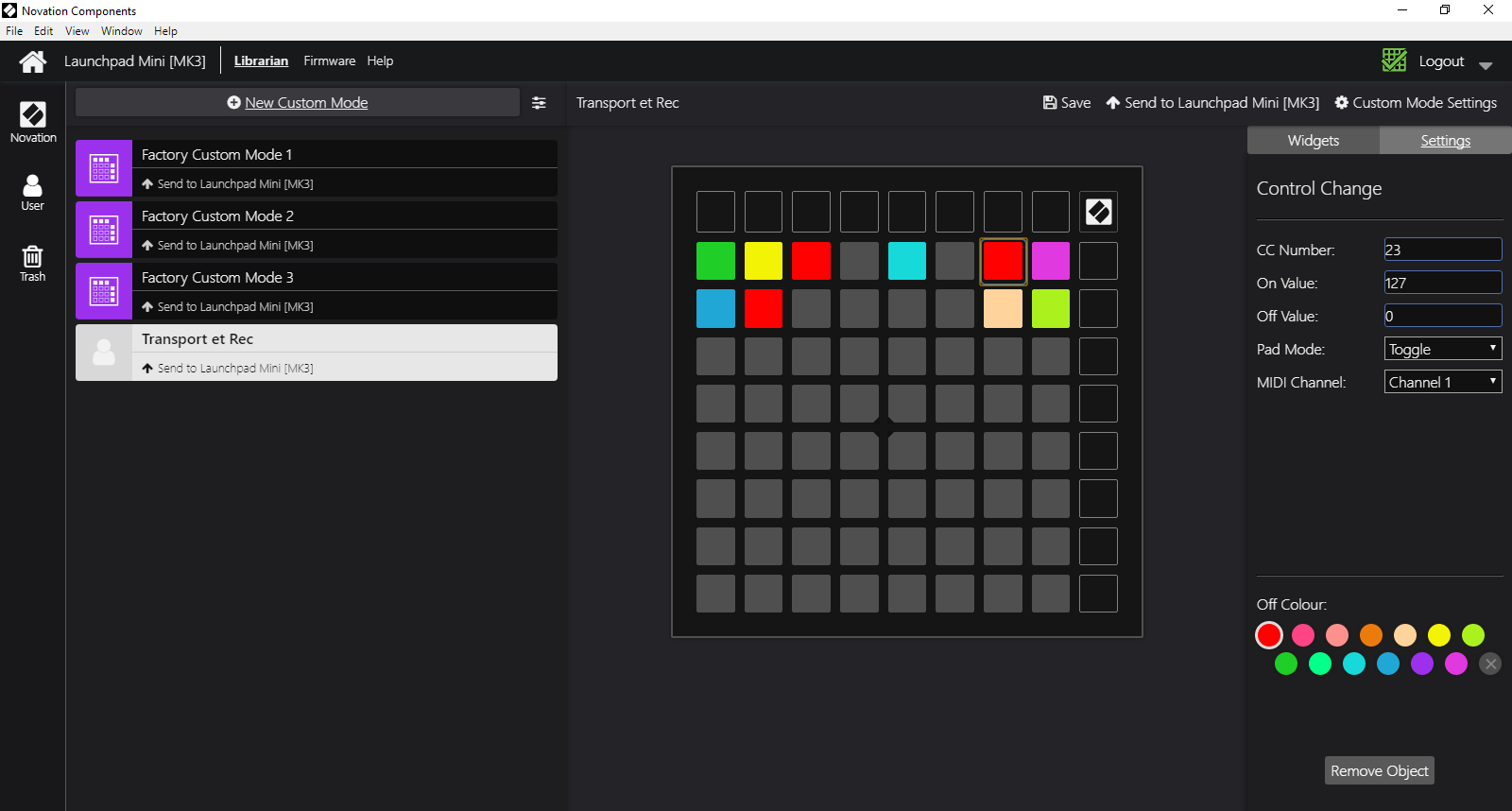Open list filter options icon
Image resolution: width=1512 pixels, height=811 pixels.
tap(539, 103)
